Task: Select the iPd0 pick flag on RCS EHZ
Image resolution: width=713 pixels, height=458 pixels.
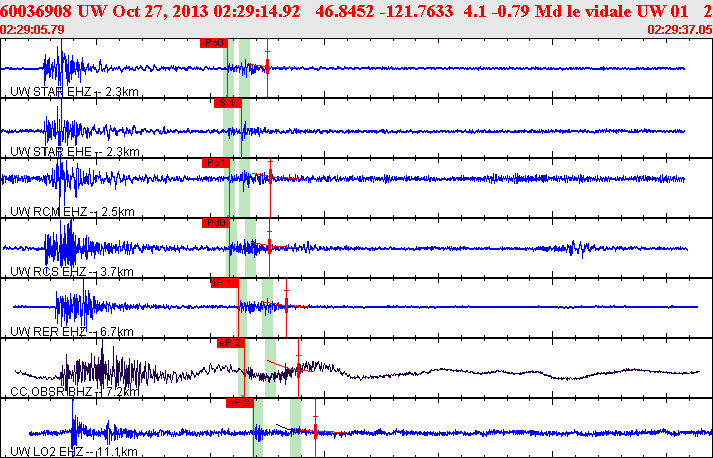Action: pos(216,223)
